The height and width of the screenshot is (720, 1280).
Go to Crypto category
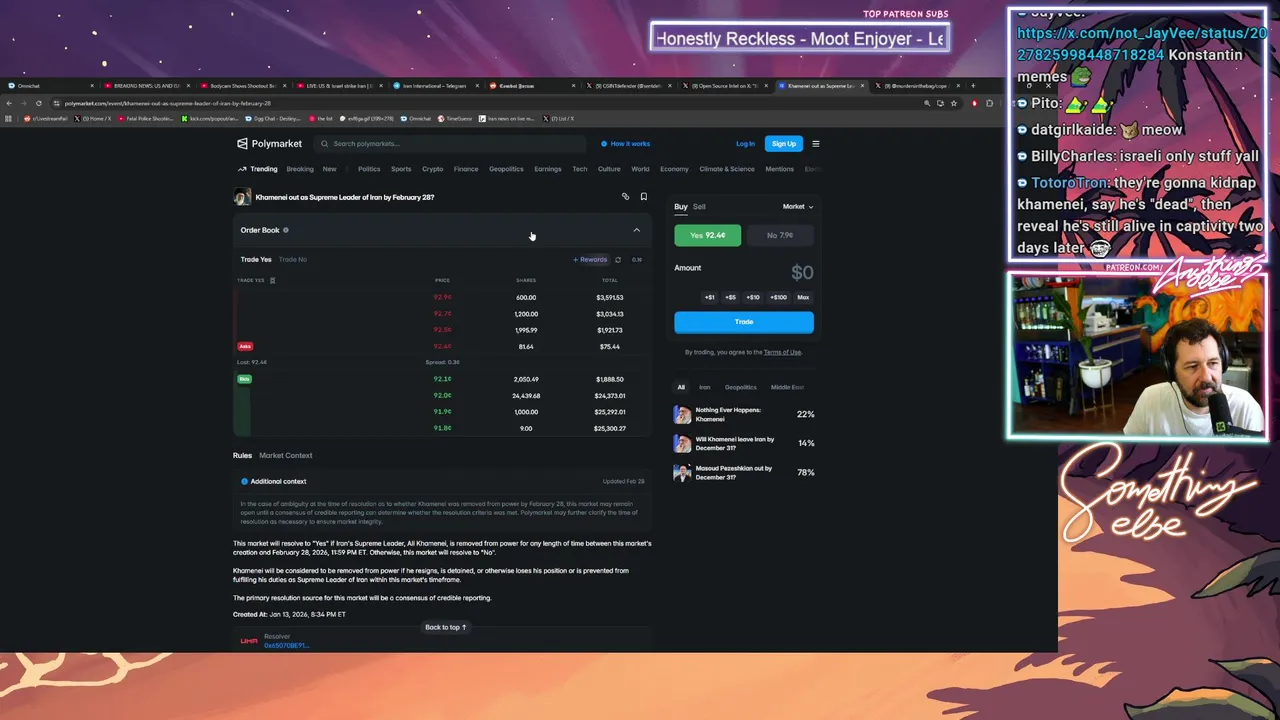point(433,169)
